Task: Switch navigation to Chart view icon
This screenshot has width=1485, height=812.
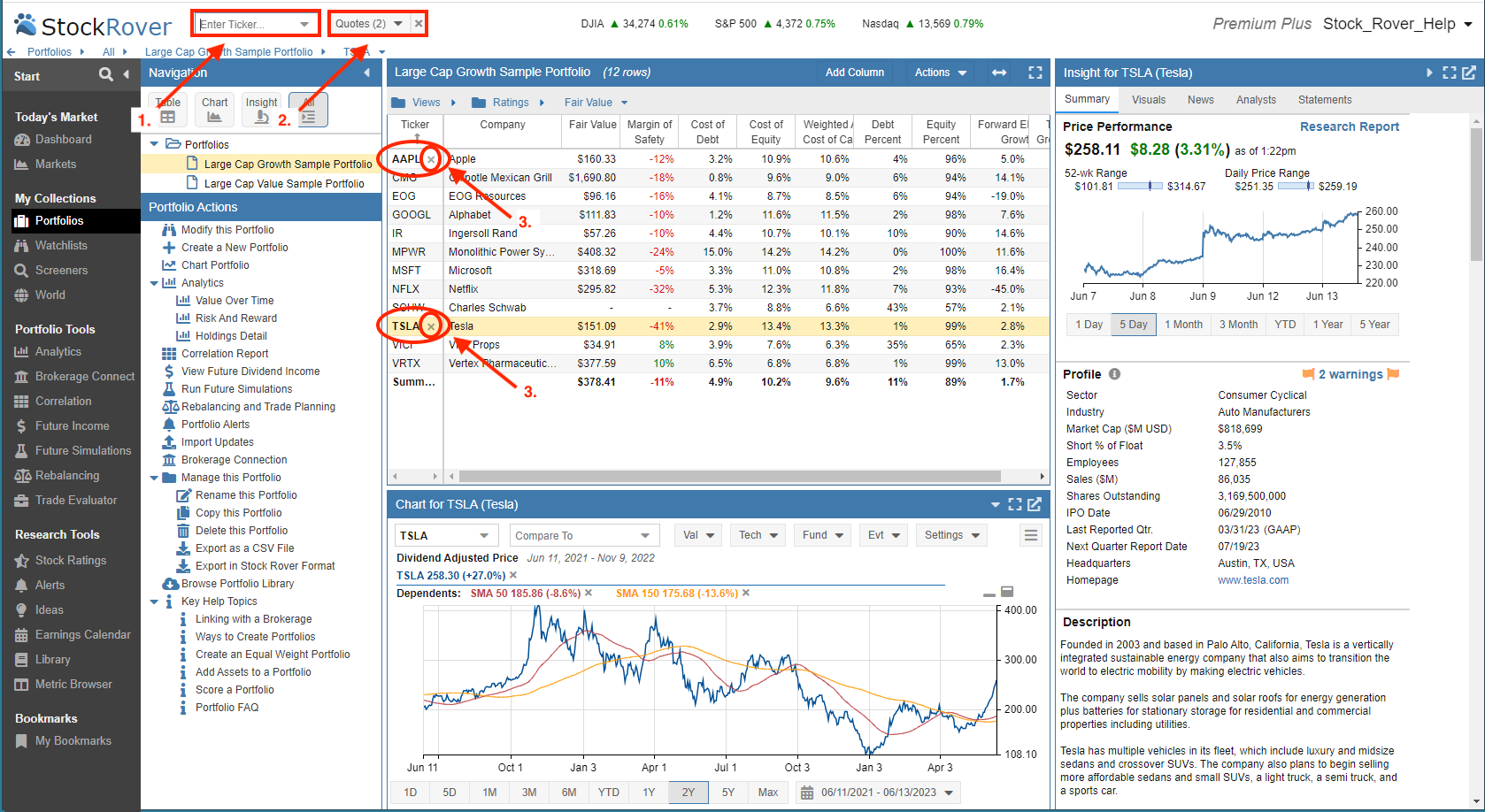Action: 214,110
